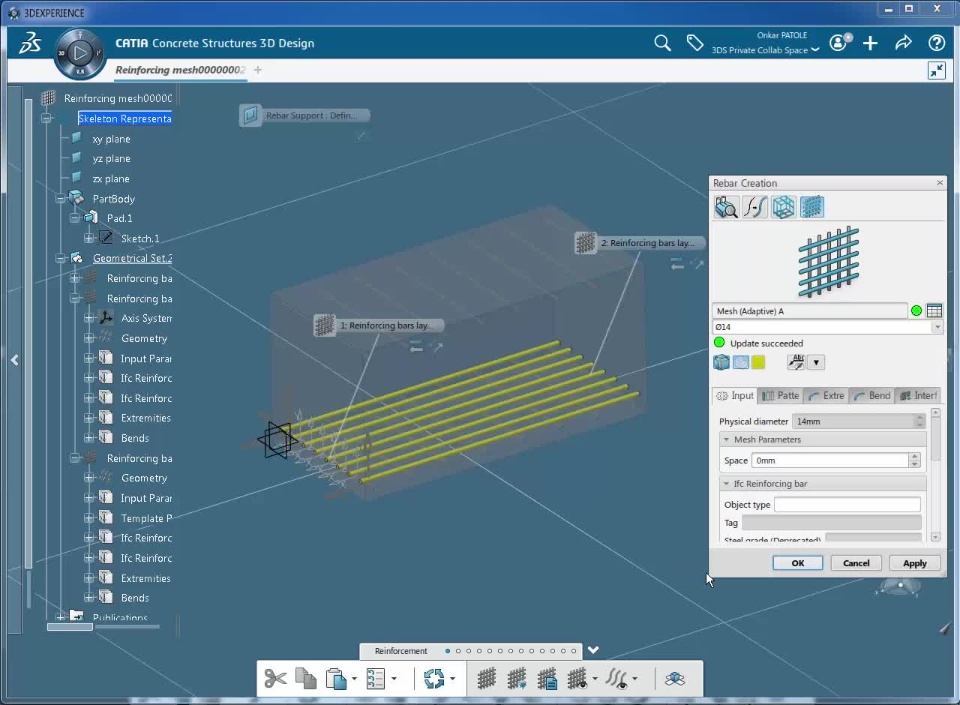The height and width of the screenshot is (705, 960).
Task: Toggle the solid cube display icon
Action: click(x=721, y=362)
